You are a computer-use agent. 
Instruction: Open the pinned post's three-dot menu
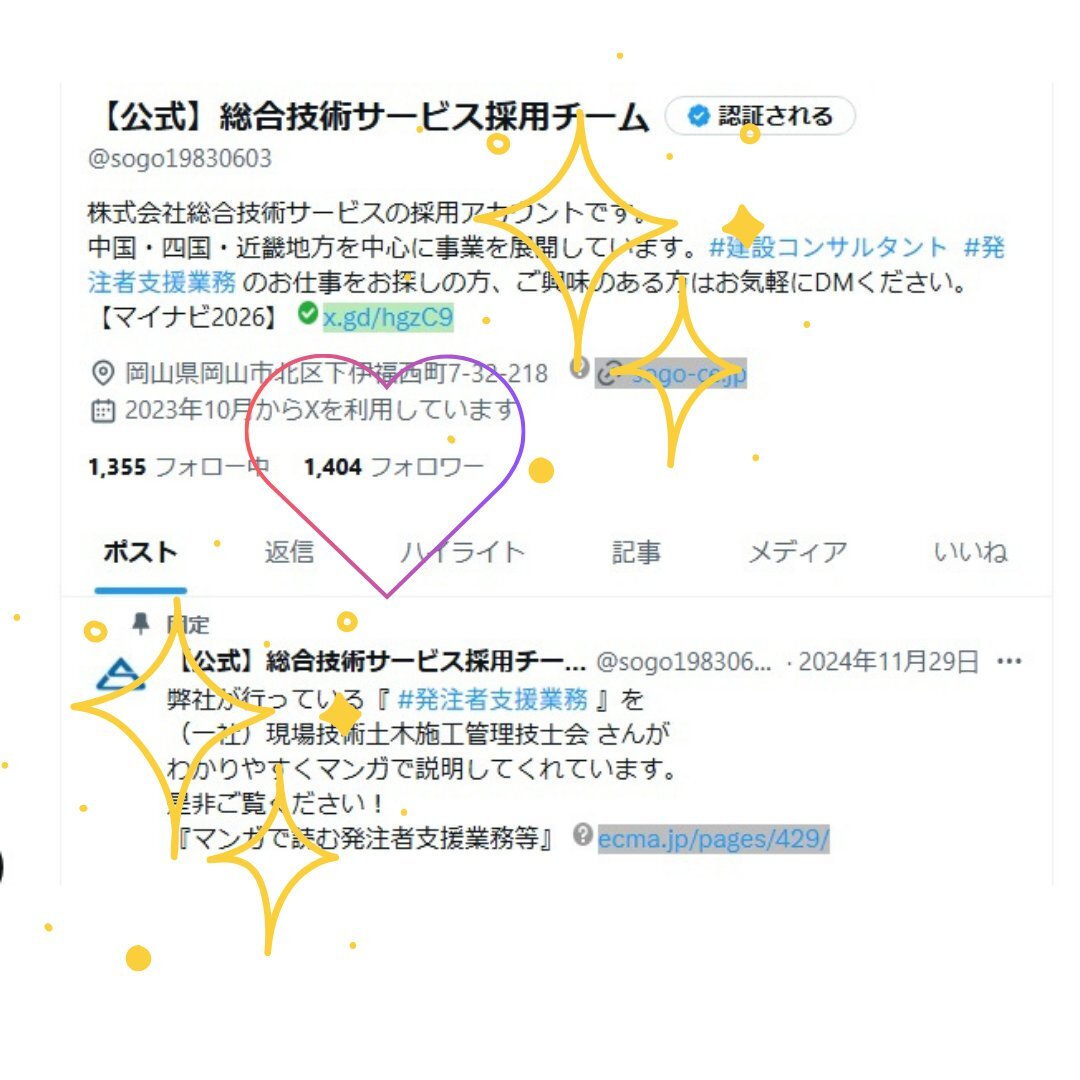pyautogui.click(x=1009, y=662)
